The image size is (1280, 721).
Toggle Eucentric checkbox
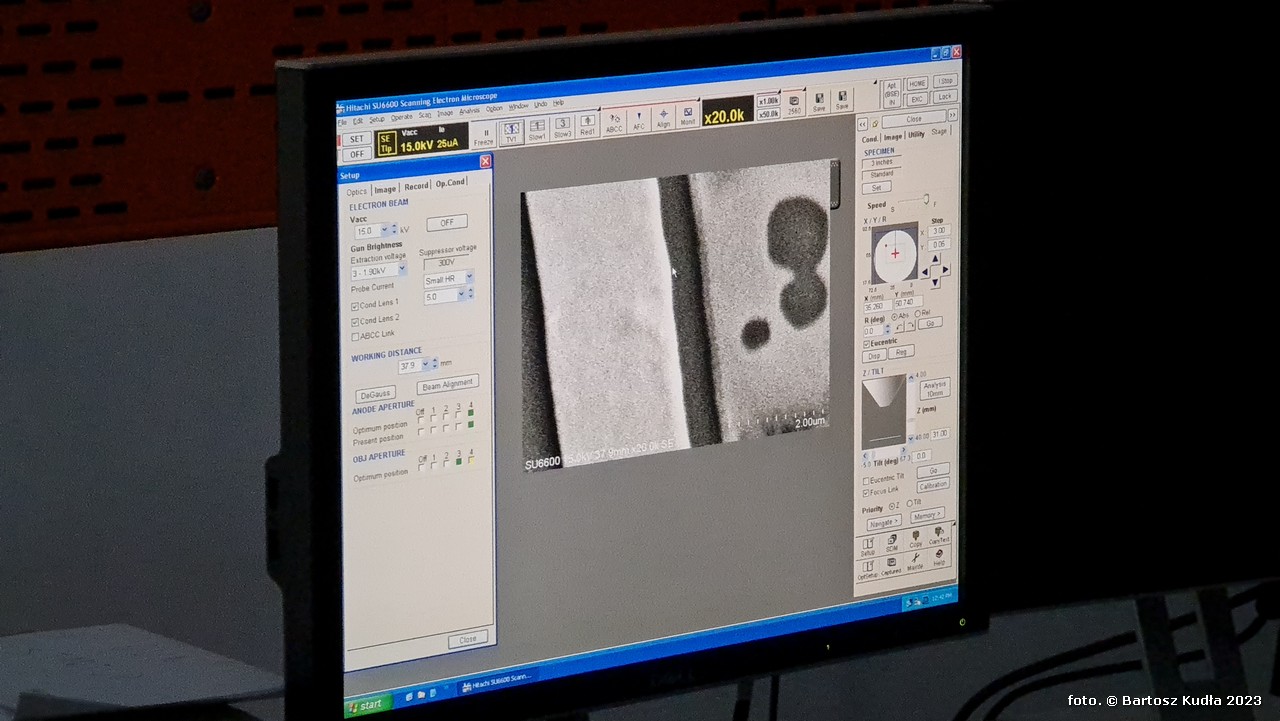click(x=866, y=343)
